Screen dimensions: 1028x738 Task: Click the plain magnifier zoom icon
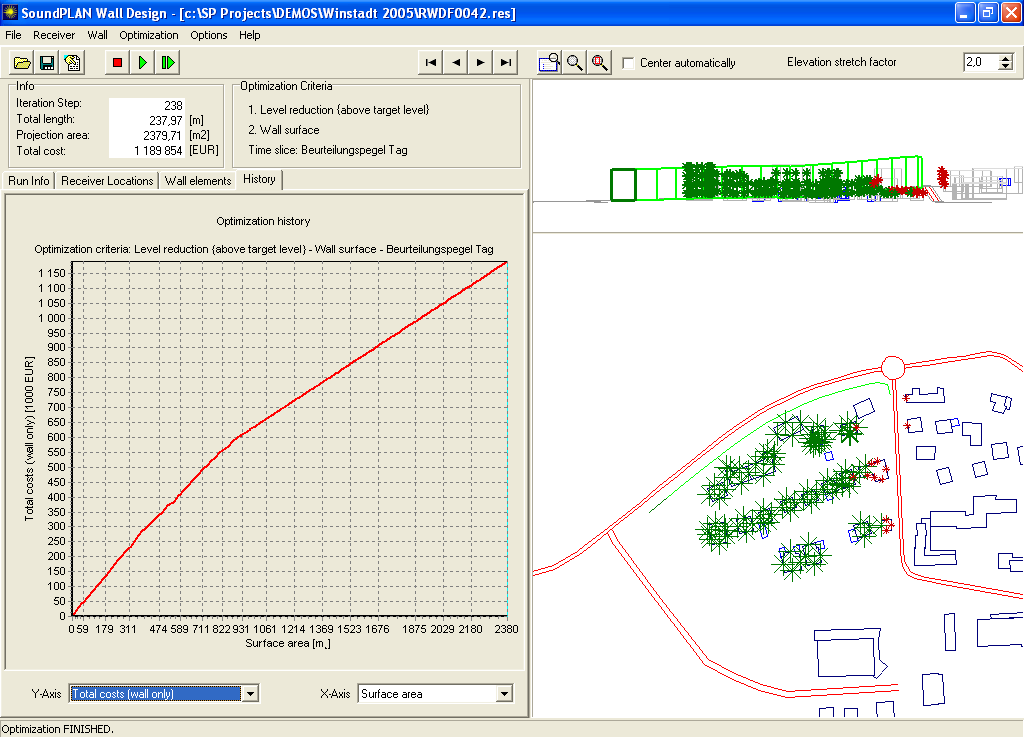574,63
